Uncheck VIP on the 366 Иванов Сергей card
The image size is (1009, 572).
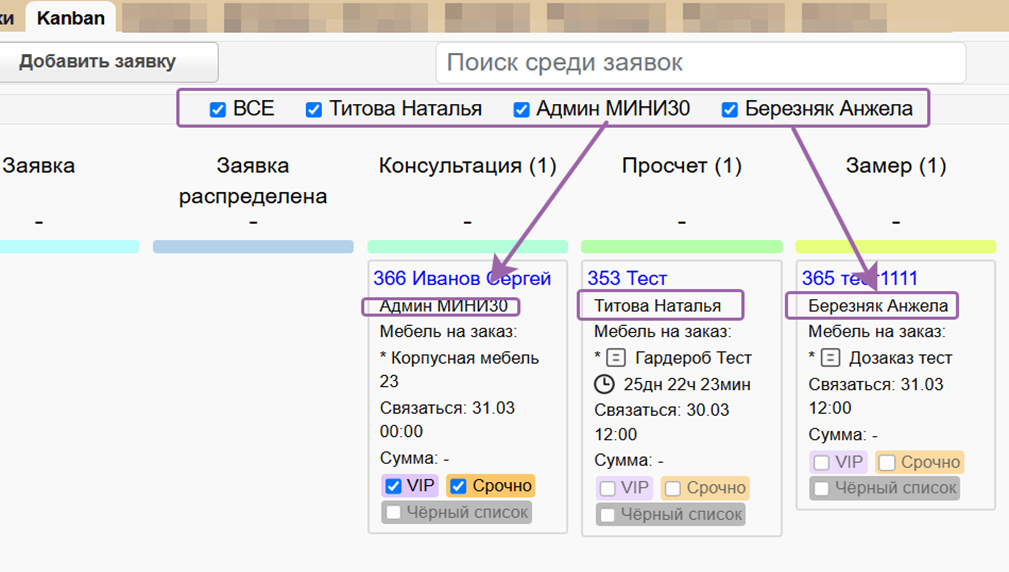coord(393,487)
